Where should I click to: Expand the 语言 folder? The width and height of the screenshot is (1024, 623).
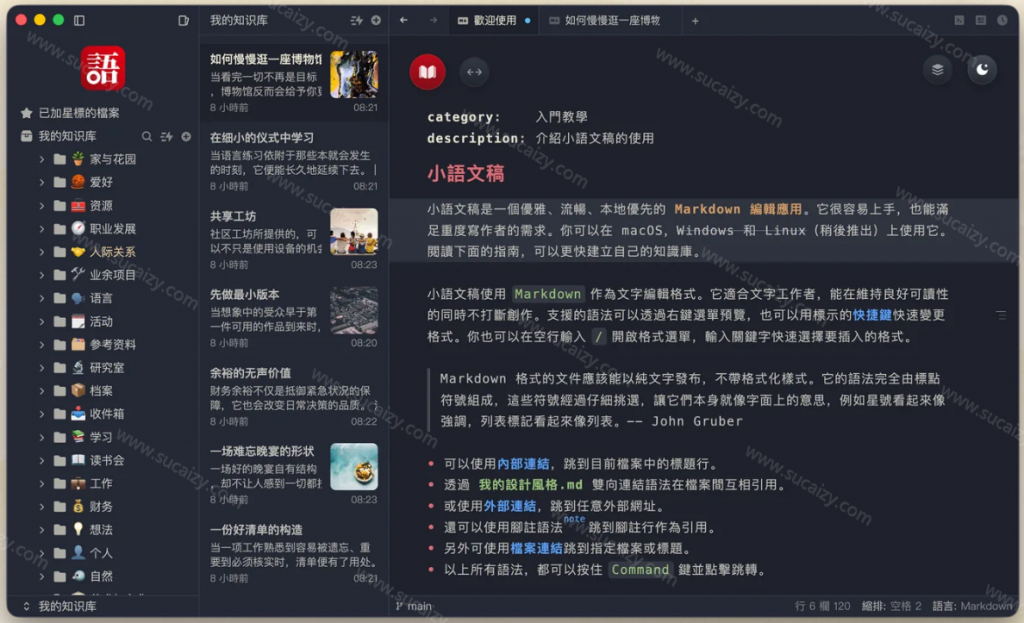pyautogui.click(x=42, y=298)
